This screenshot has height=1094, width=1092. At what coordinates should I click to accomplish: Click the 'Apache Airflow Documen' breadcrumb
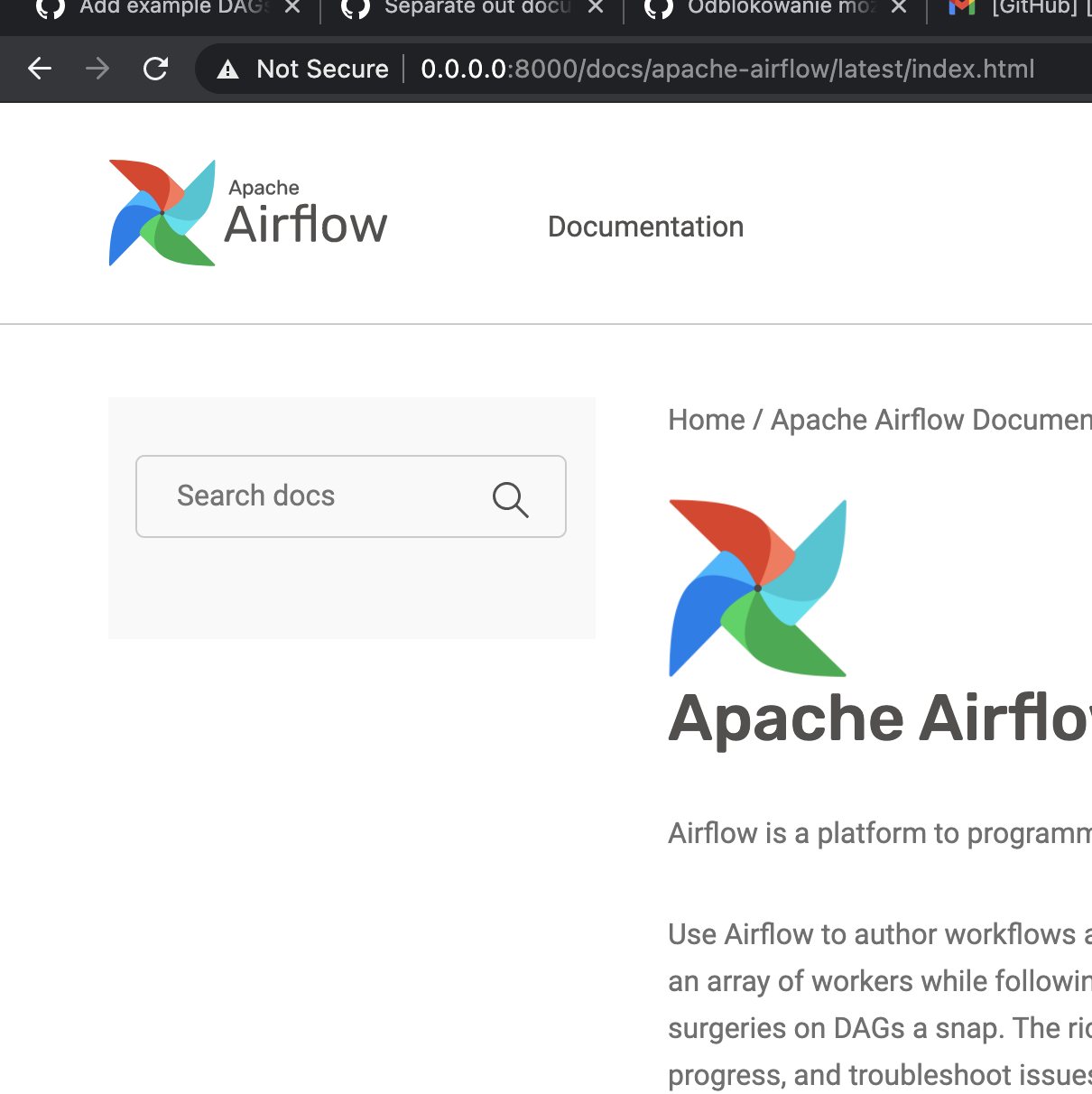(x=931, y=420)
